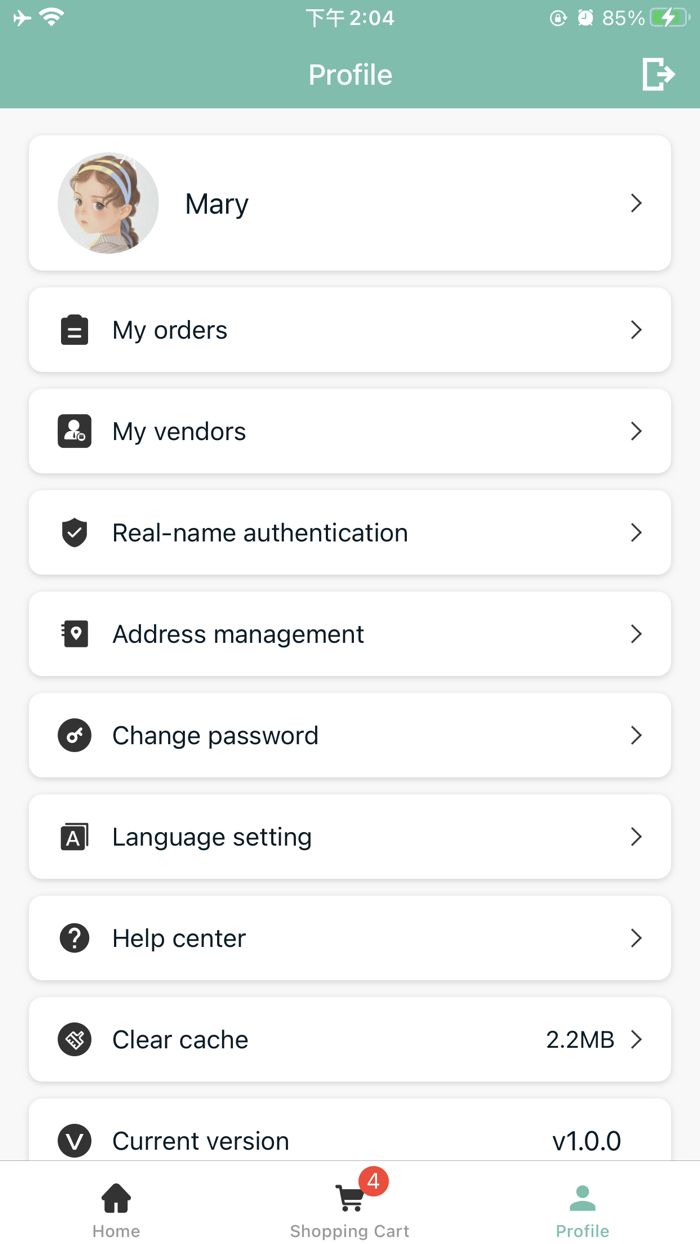Open the Shopping Cart tab
This screenshot has height=1244, width=700.
(x=350, y=1205)
